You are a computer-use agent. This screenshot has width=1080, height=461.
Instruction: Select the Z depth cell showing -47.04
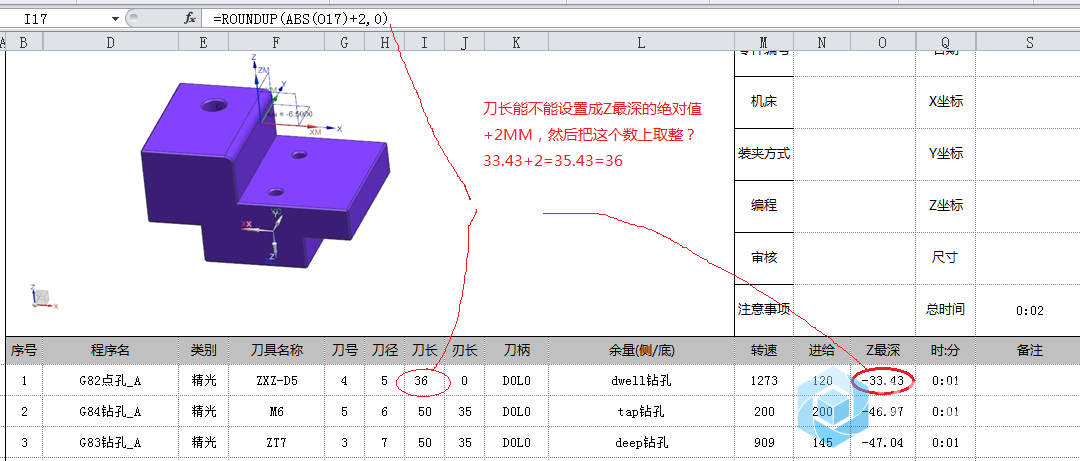(x=882, y=442)
